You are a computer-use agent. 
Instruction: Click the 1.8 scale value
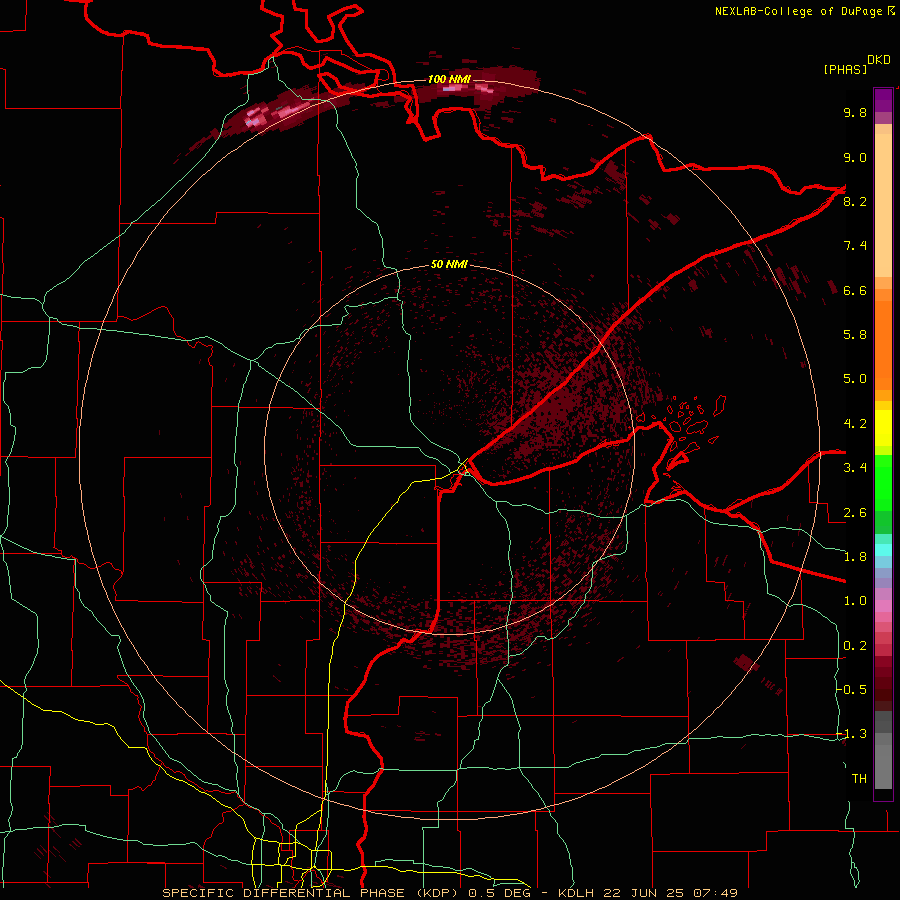855,557
